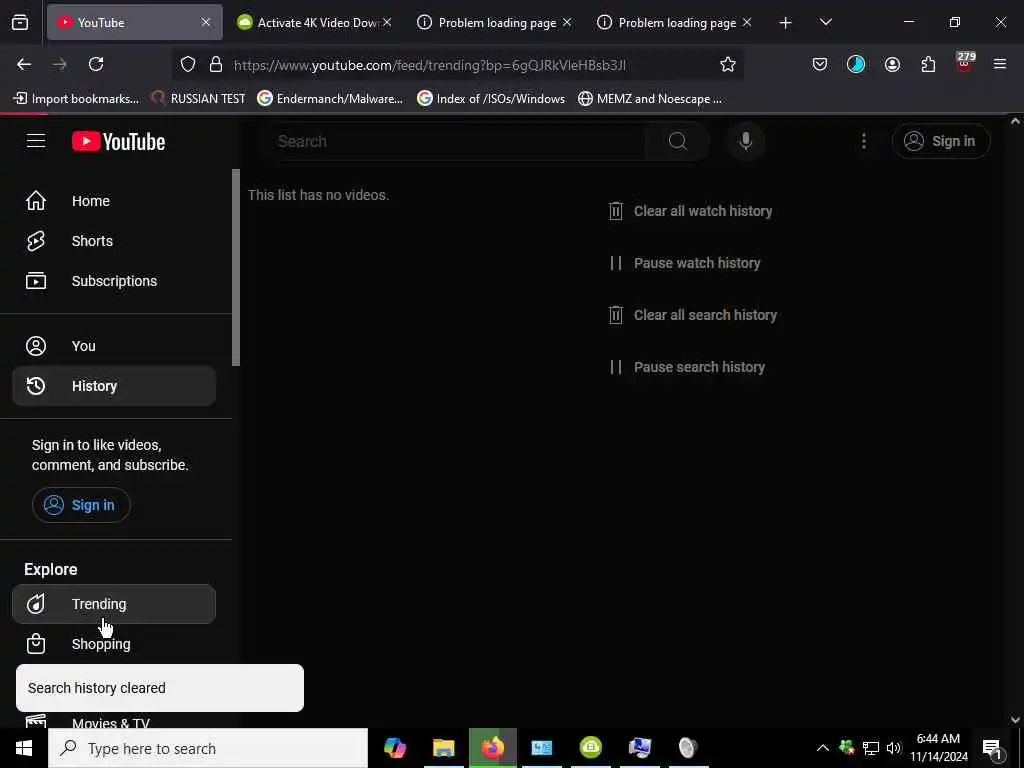Go back with browser back arrow

click(24, 64)
